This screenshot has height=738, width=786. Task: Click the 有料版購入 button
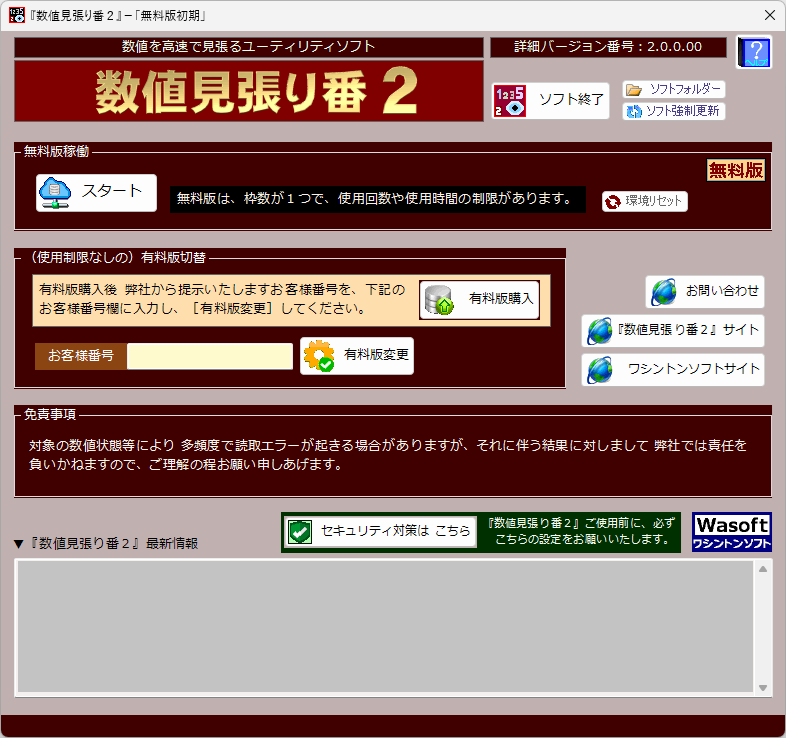coord(479,300)
